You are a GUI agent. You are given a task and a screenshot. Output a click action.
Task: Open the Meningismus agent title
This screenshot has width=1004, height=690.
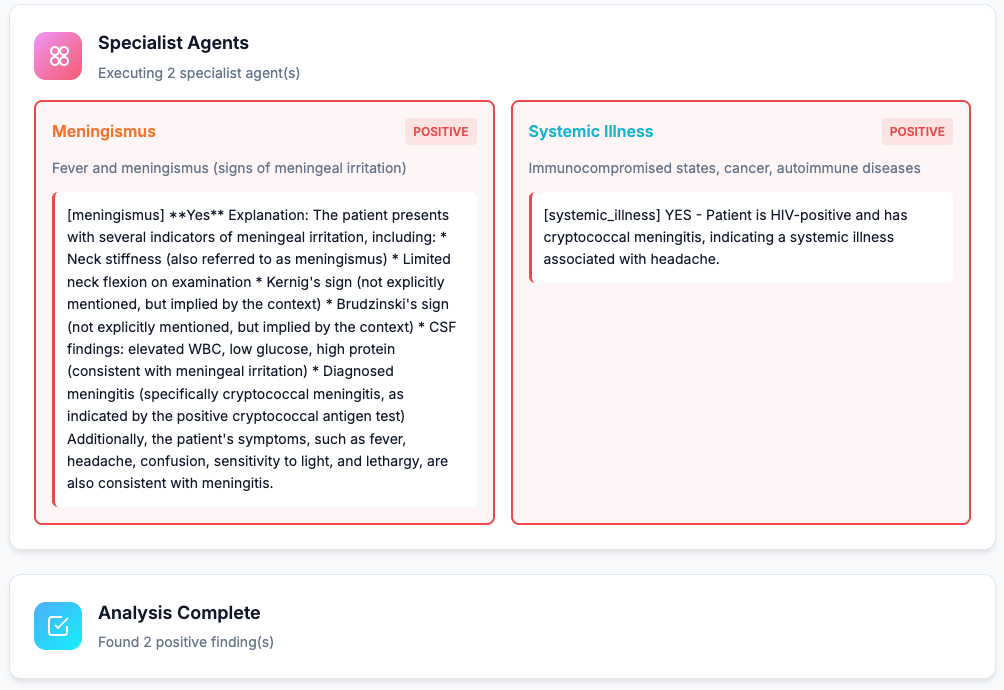(104, 132)
